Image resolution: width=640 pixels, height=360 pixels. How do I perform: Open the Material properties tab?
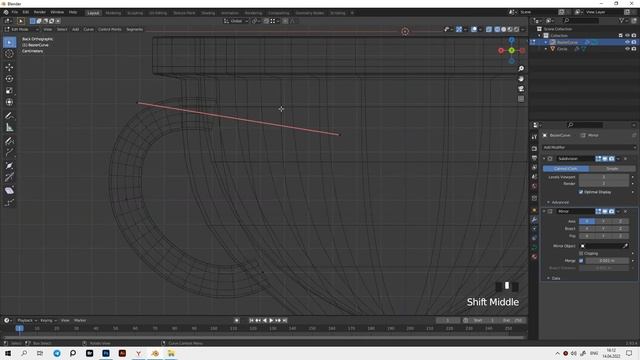[x=534, y=257]
